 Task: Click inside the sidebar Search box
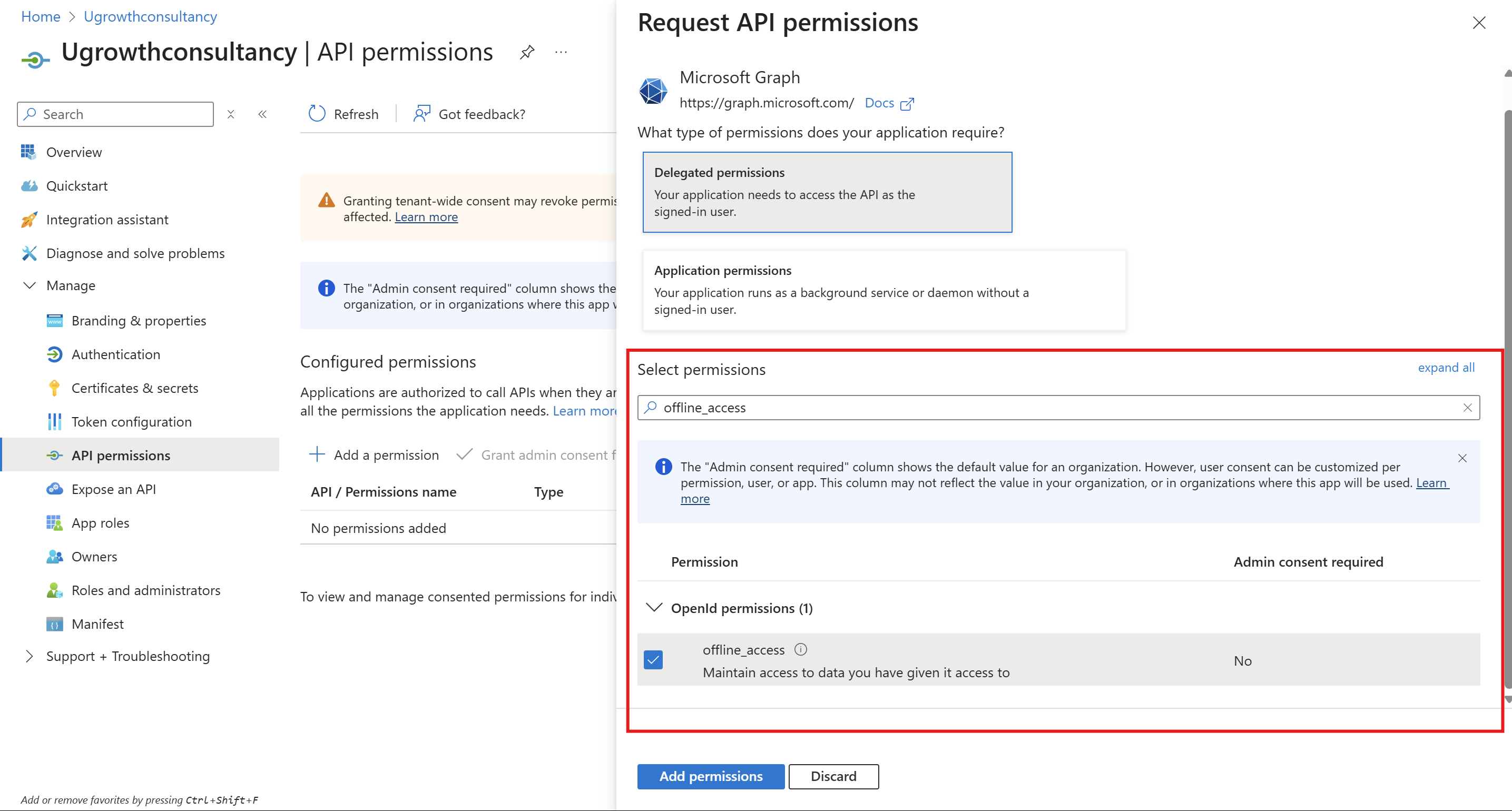[x=114, y=114]
